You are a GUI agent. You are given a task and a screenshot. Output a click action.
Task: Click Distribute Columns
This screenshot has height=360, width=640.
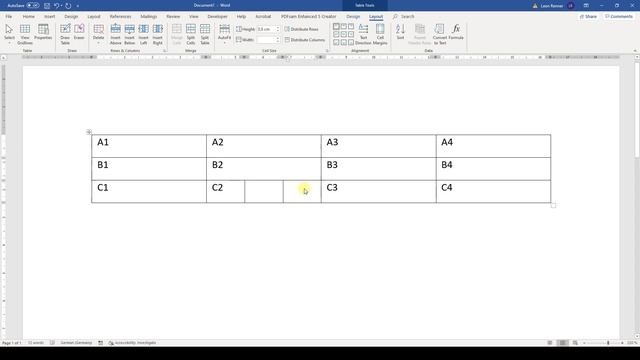click(x=305, y=40)
